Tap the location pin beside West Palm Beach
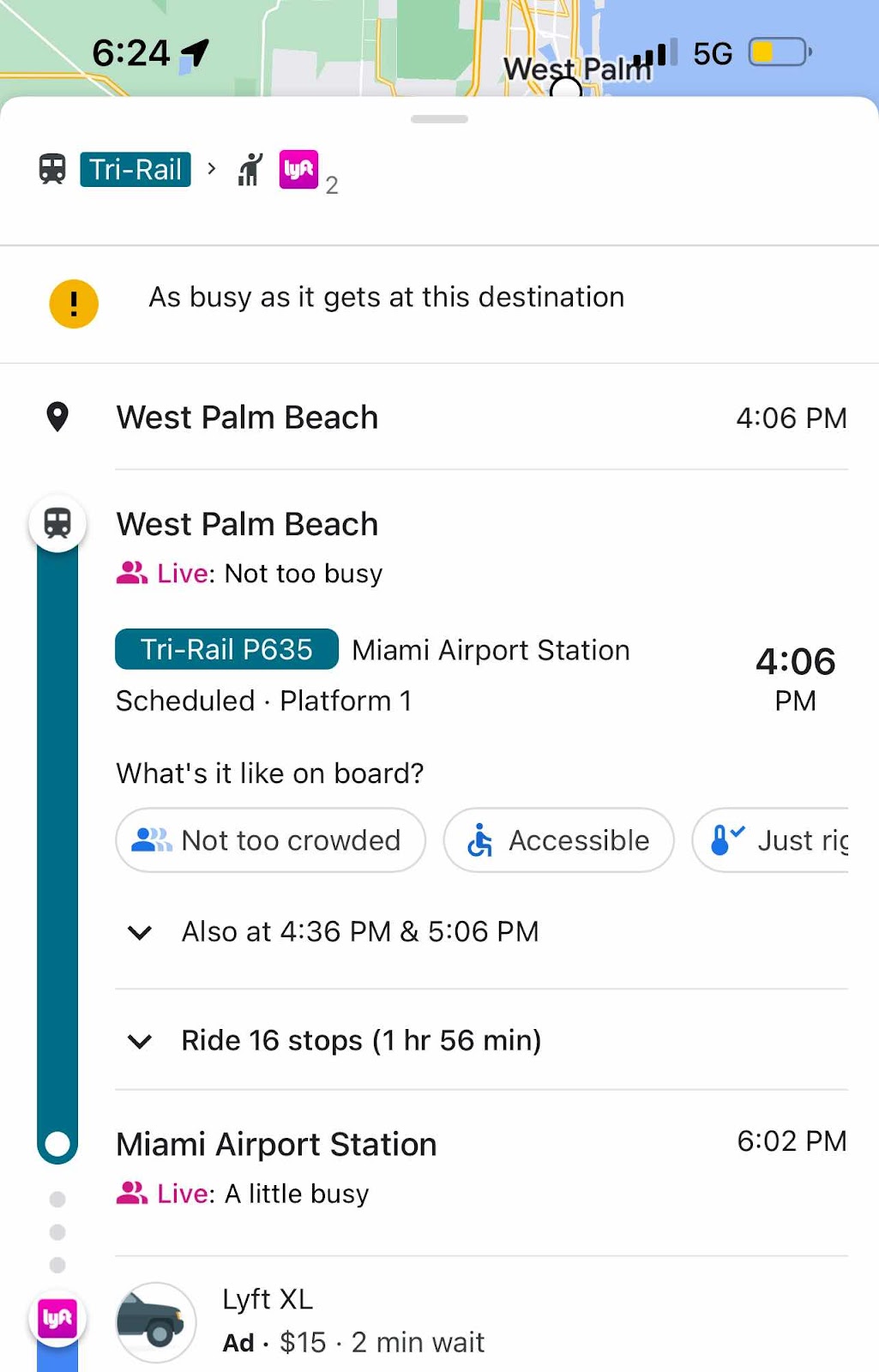This screenshot has width=879, height=1372. (x=57, y=417)
